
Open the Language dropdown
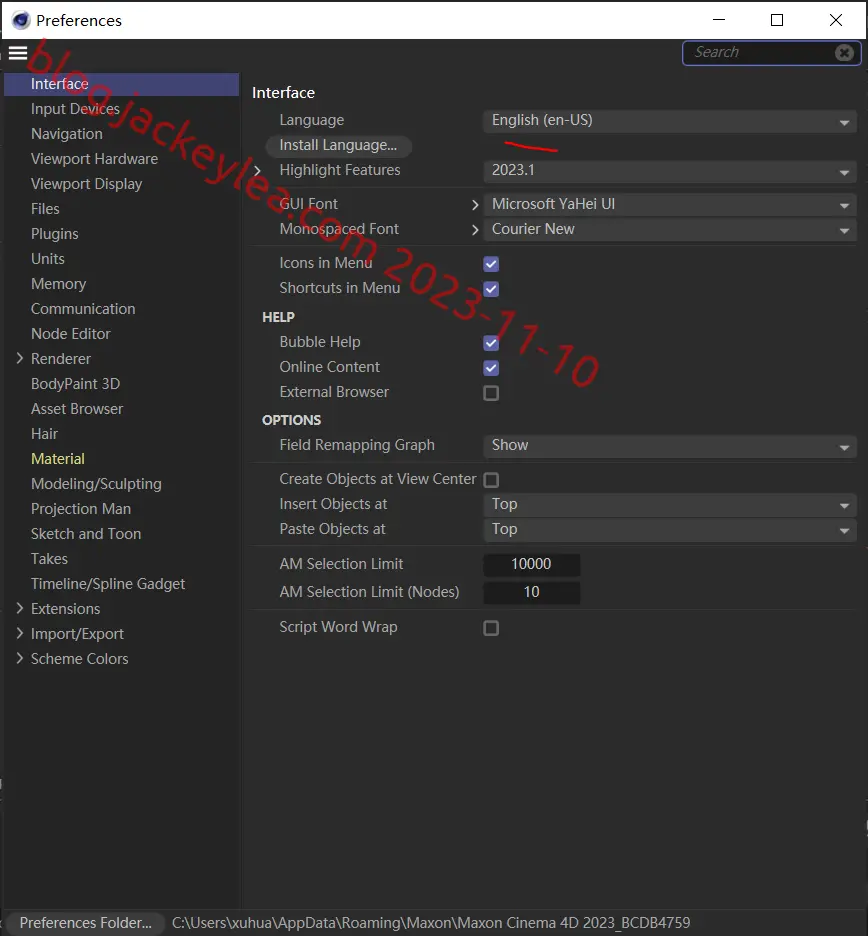click(x=670, y=121)
